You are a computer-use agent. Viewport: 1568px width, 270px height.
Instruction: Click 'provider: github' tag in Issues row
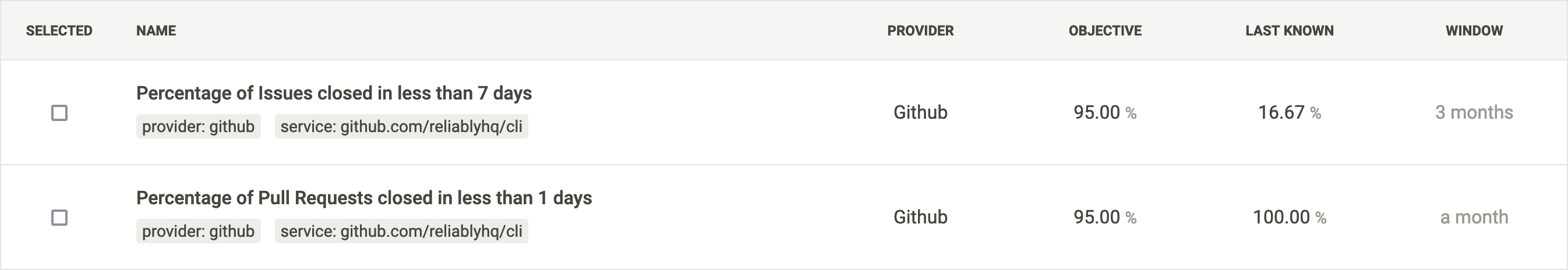pyautogui.click(x=199, y=126)
